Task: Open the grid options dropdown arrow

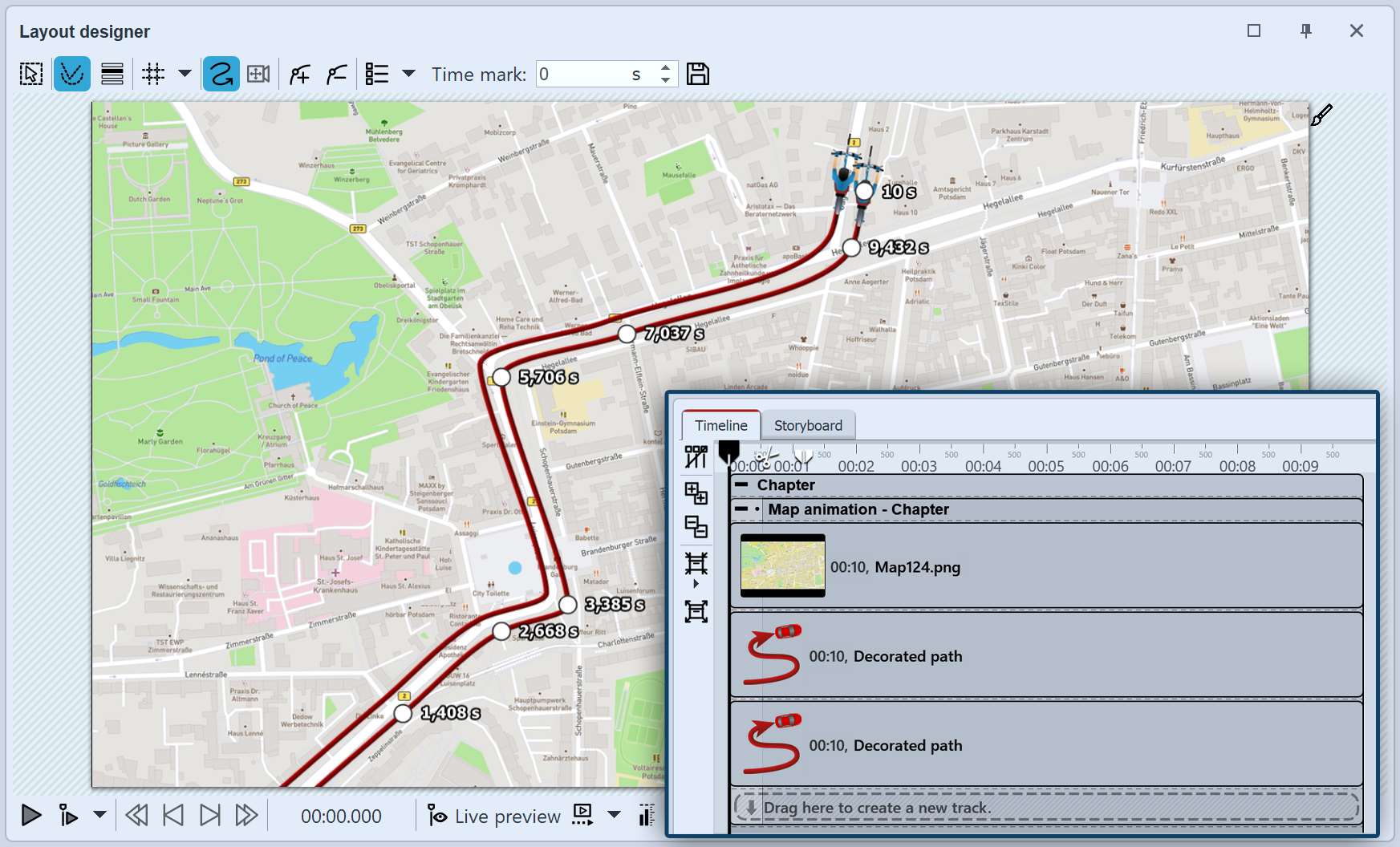Action: pos(185,74)
